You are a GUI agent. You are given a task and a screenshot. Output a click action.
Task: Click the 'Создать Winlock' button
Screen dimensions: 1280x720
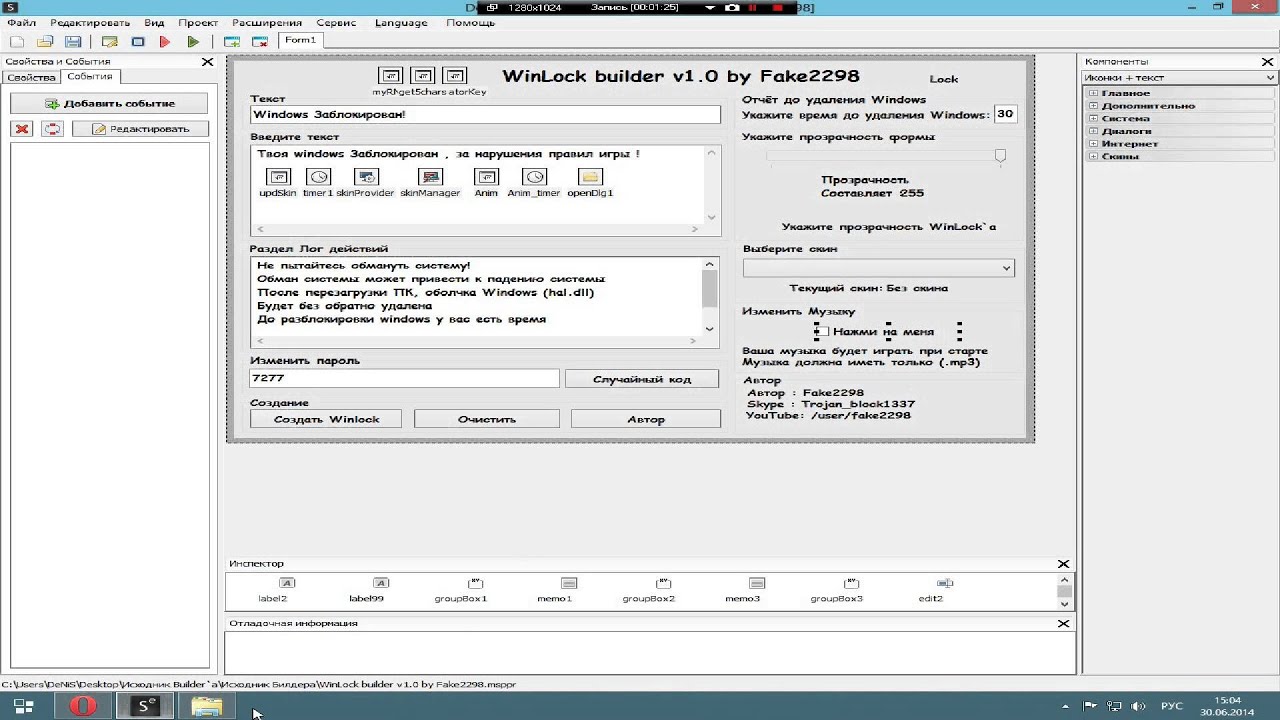click(x=326, y=419)
